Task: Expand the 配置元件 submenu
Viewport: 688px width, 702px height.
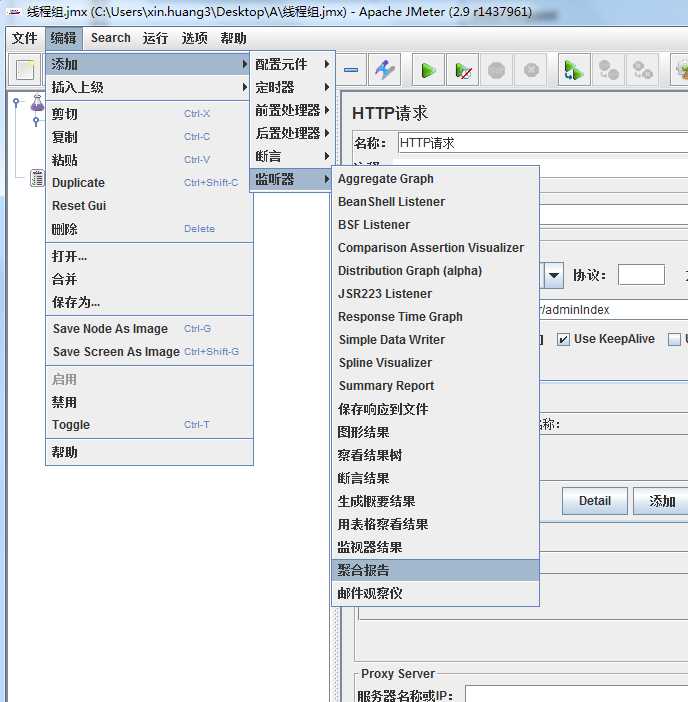Action: pos(292,64)
